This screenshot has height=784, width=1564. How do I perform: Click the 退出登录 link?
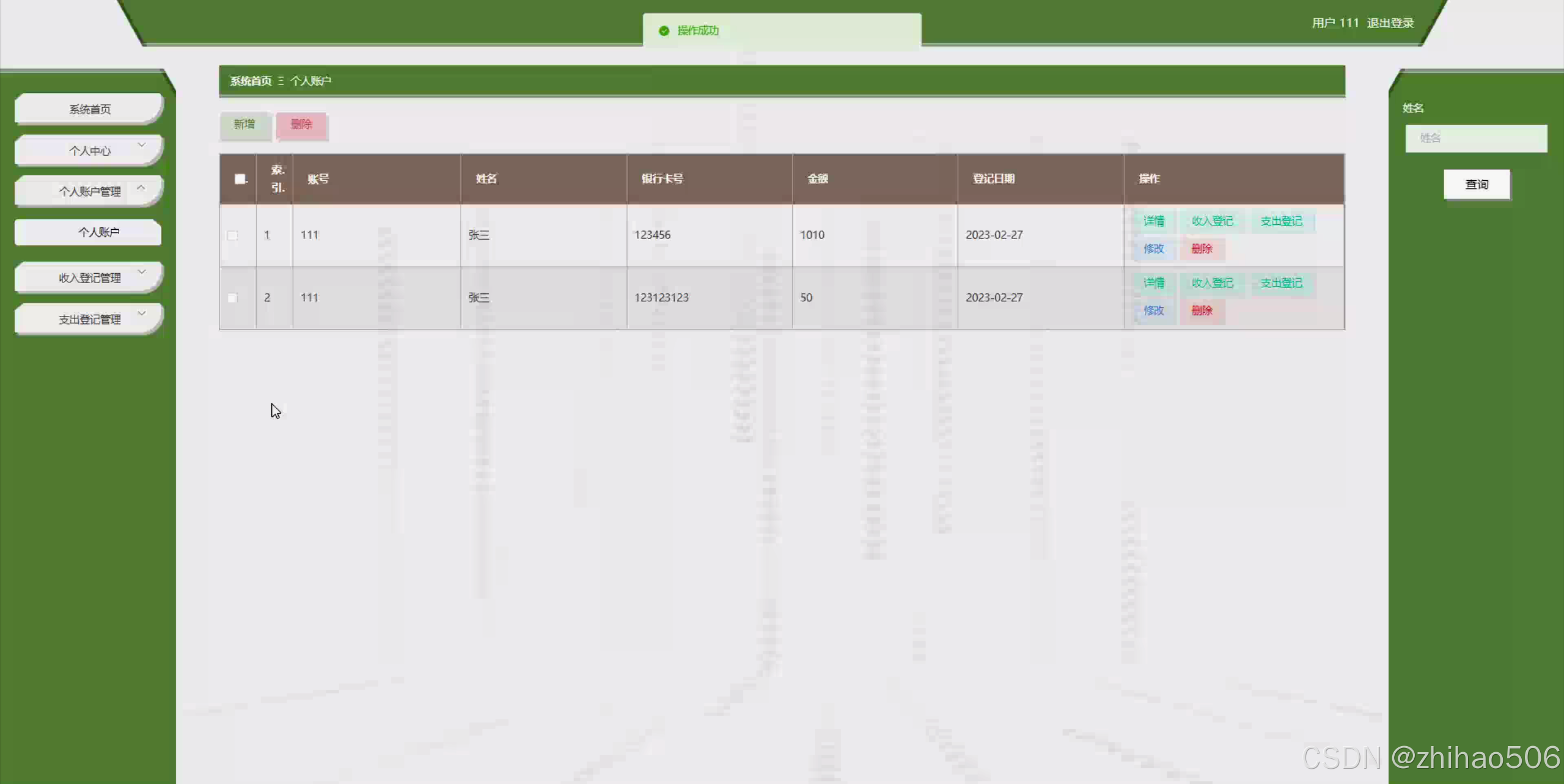[1390, 23]
